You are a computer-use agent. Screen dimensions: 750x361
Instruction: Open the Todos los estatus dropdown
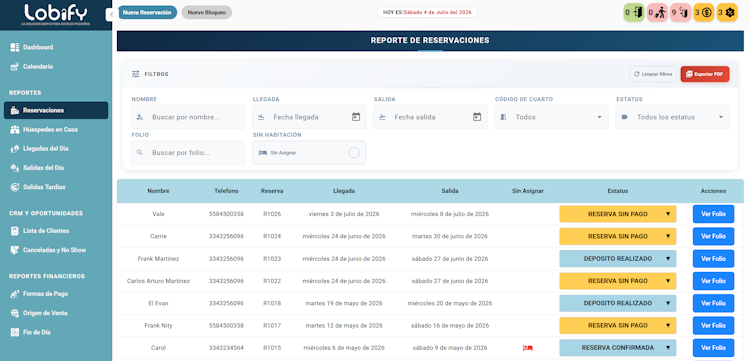click(x=673, y=117)
